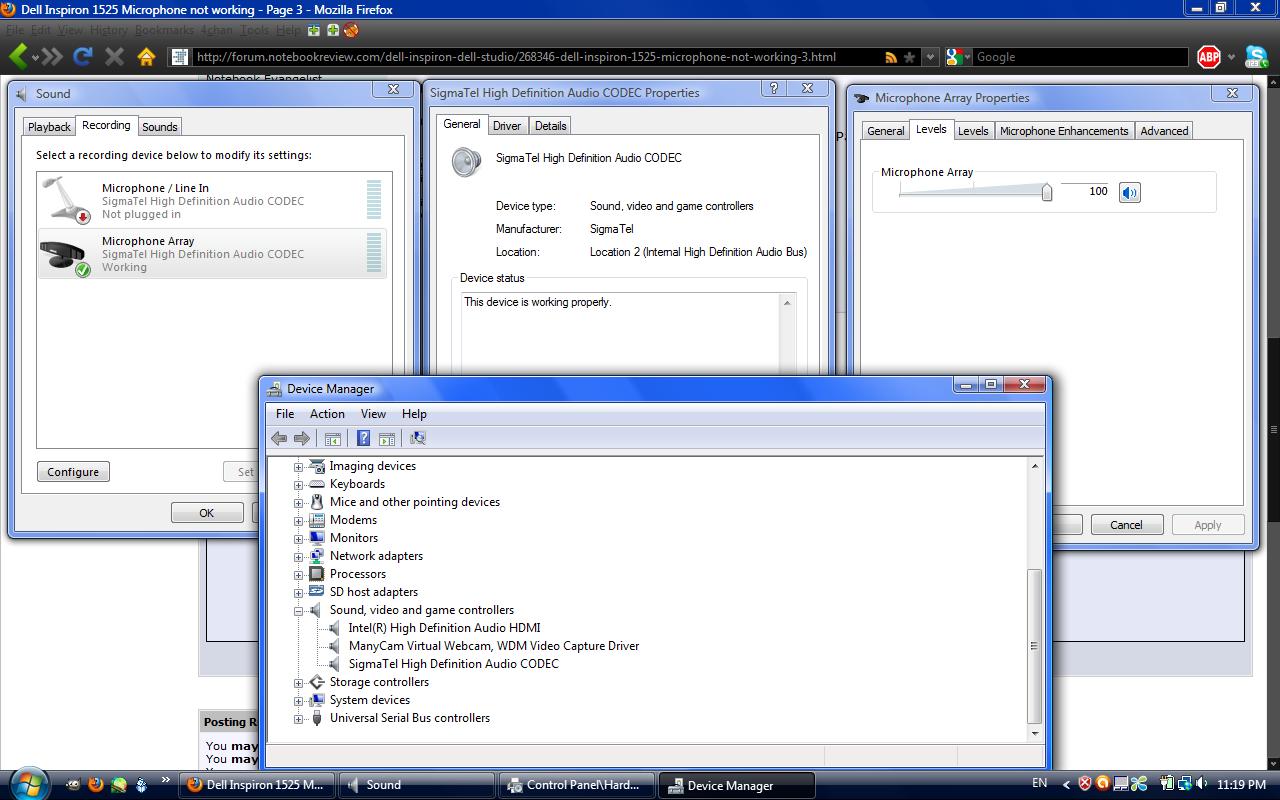Open back button history dropdown arrow

pos(36,57)
